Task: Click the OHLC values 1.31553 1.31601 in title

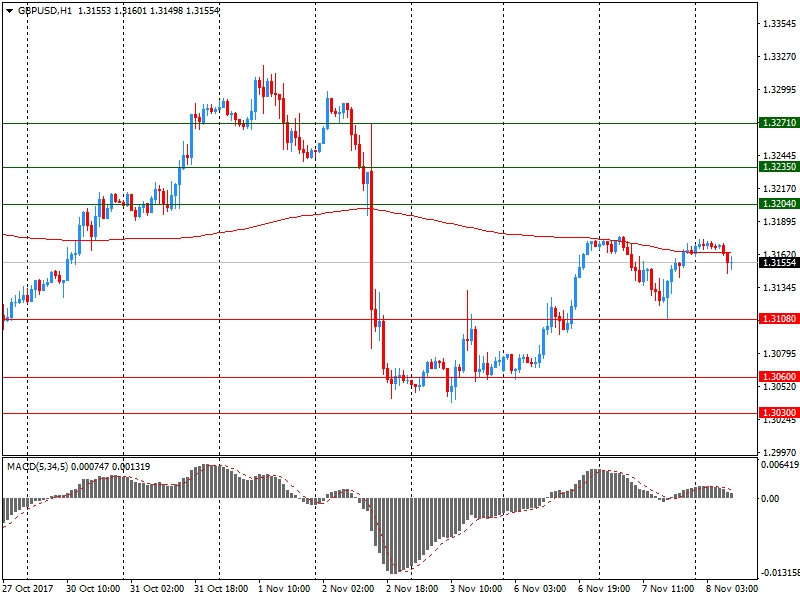Action: [111, 11]
